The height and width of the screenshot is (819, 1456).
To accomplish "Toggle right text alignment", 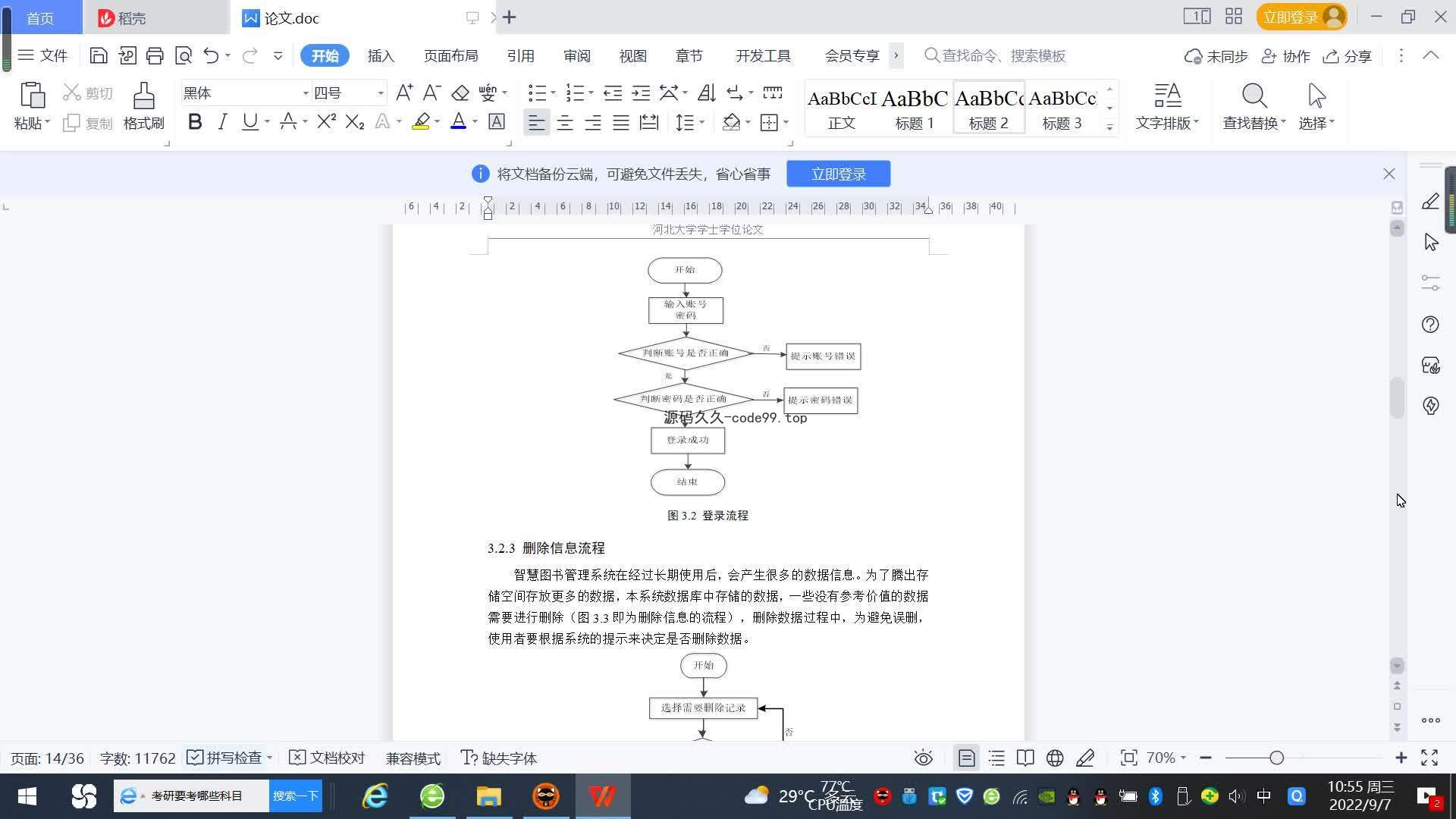I will [x=593, y=122].
